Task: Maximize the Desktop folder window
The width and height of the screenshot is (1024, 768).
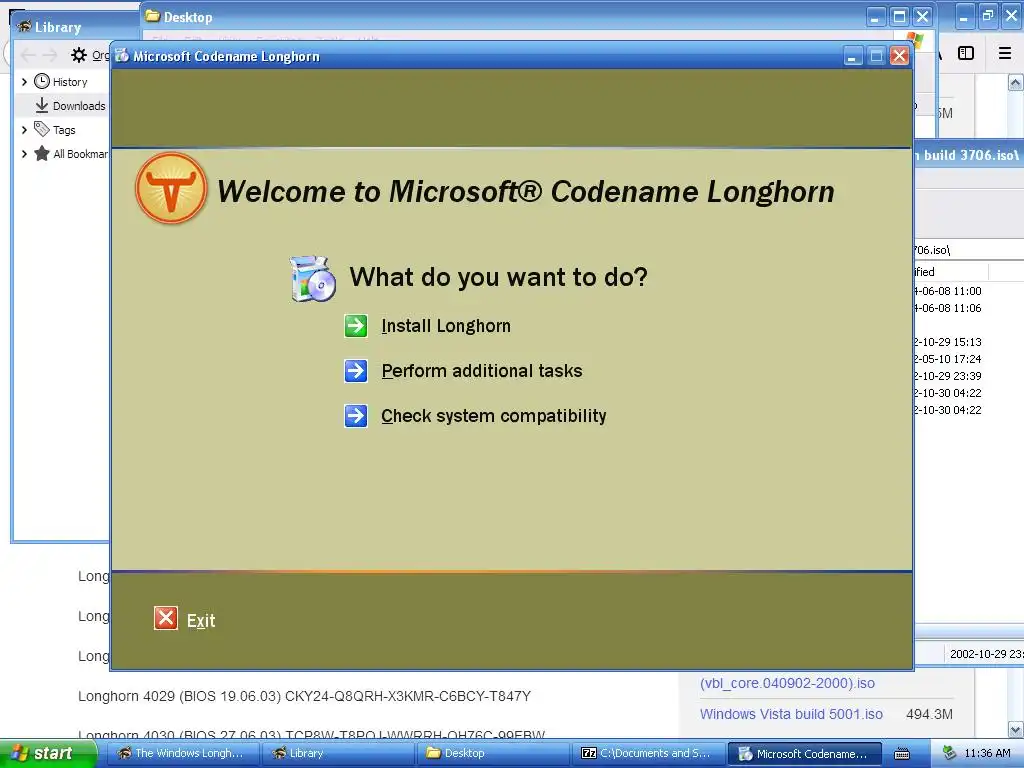Action: click(x=899, y=16)
